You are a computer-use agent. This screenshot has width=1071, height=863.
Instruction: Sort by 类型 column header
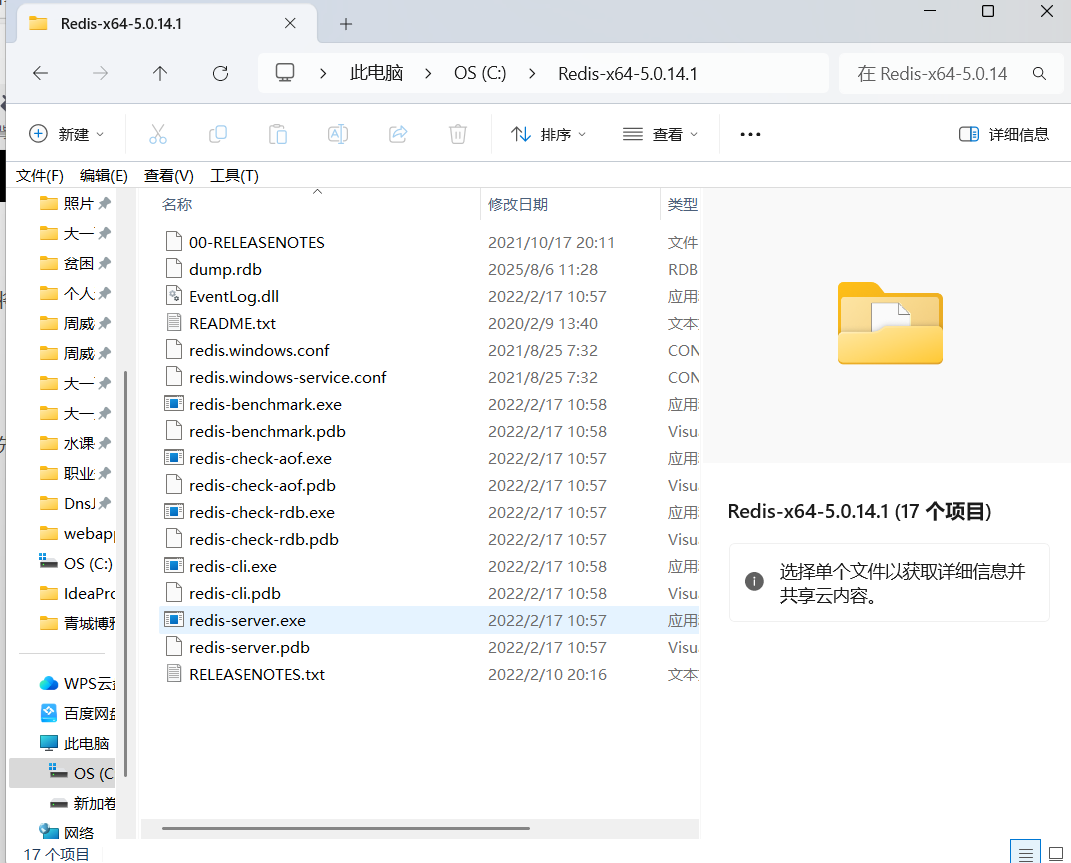click(x=682, y=204)
